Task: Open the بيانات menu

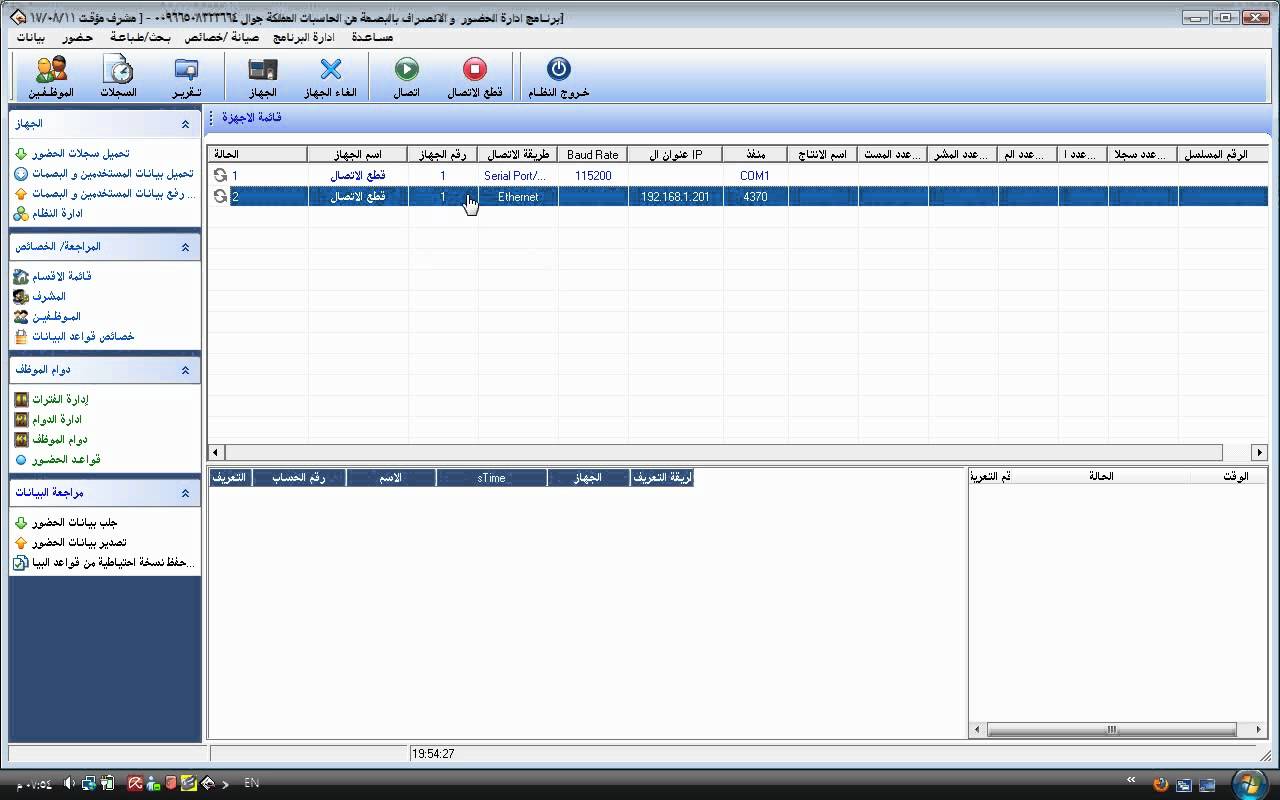Action: click(31, 37)
